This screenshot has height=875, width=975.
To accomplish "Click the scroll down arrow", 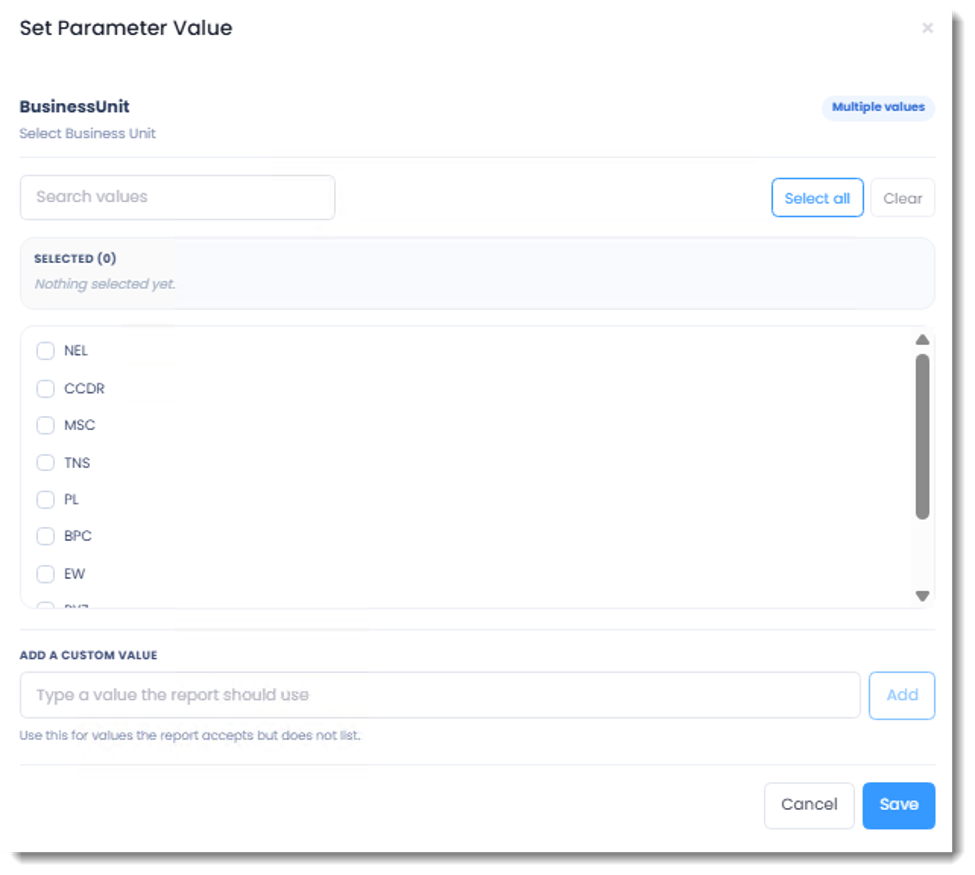I will point(922,596).
